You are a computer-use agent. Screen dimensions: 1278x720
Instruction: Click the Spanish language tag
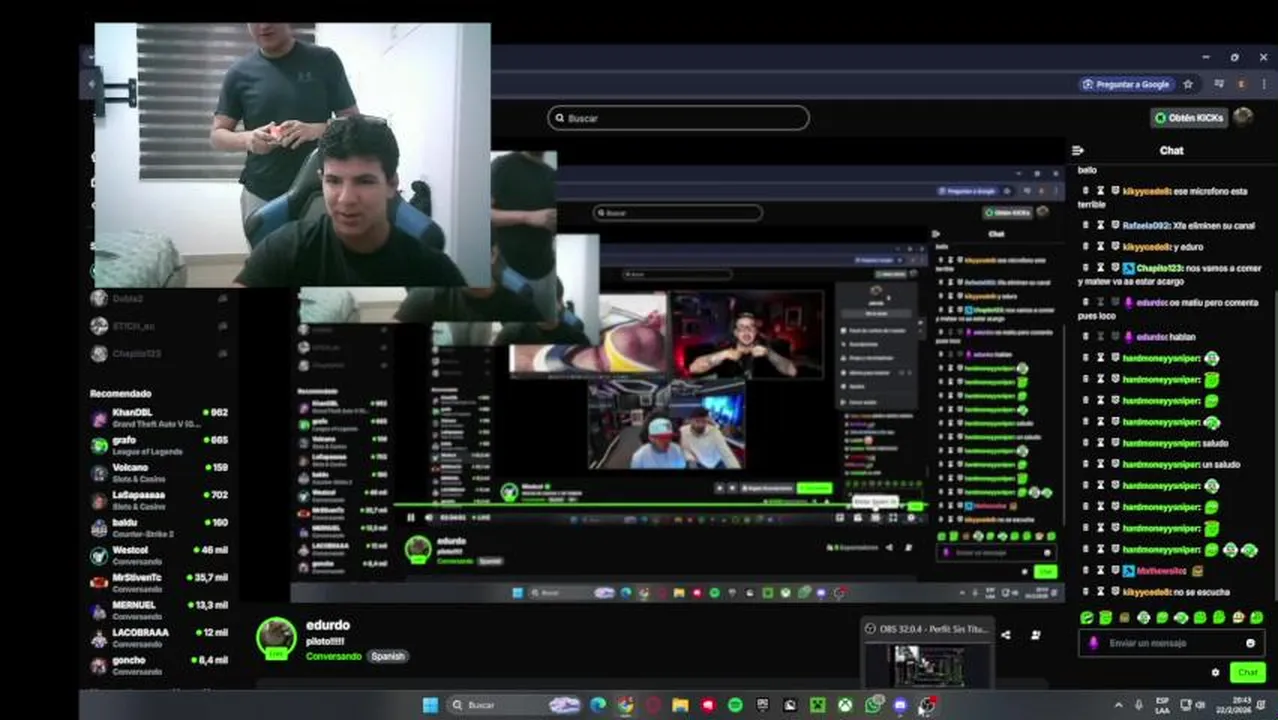click(388, 656)
